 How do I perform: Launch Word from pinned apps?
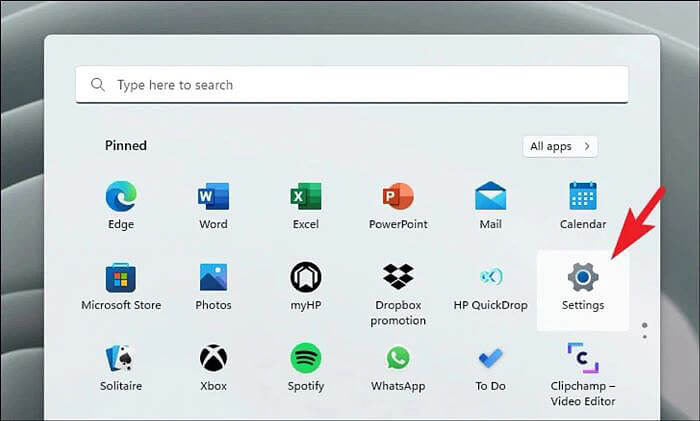[x=213, y=197]
